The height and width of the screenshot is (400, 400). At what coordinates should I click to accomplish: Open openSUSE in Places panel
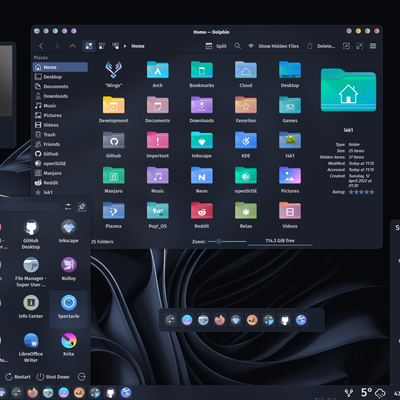[x=60, y=164]
